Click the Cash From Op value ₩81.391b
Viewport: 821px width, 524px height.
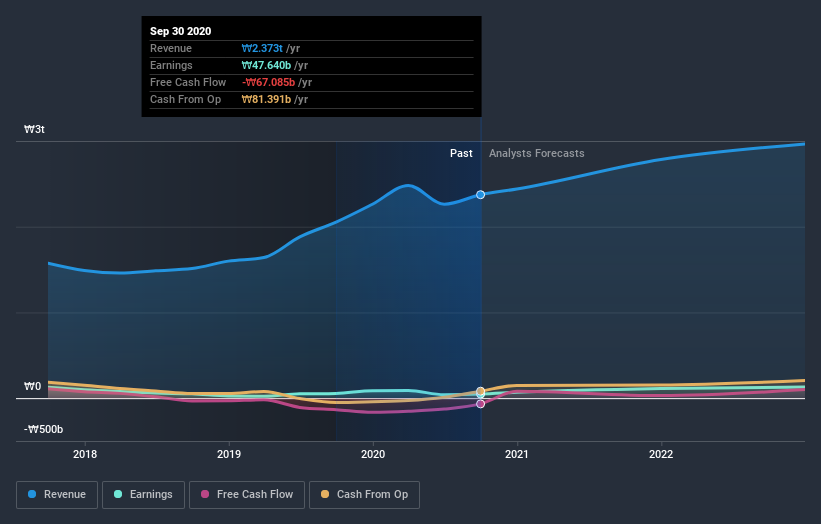[267, 99]
